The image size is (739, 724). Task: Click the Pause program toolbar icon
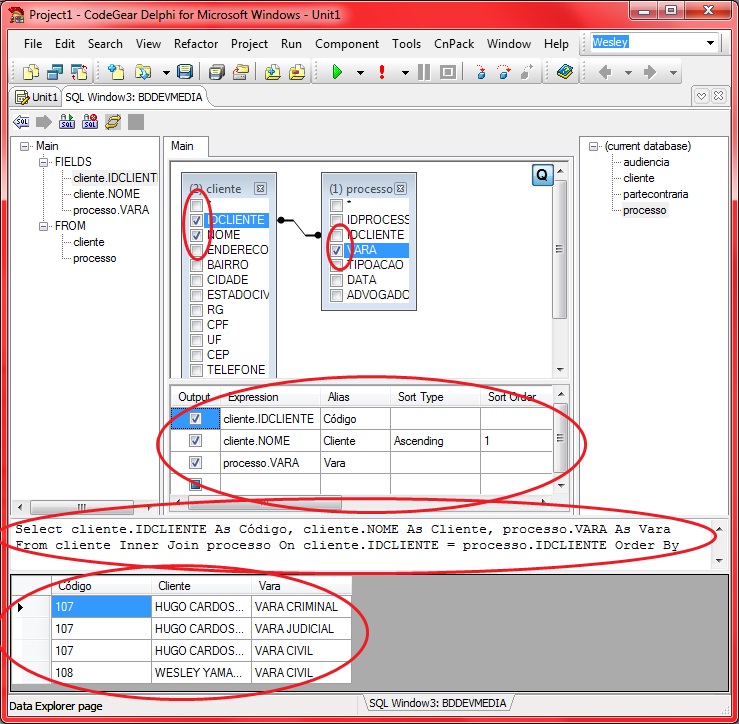(x=424, y=72)
